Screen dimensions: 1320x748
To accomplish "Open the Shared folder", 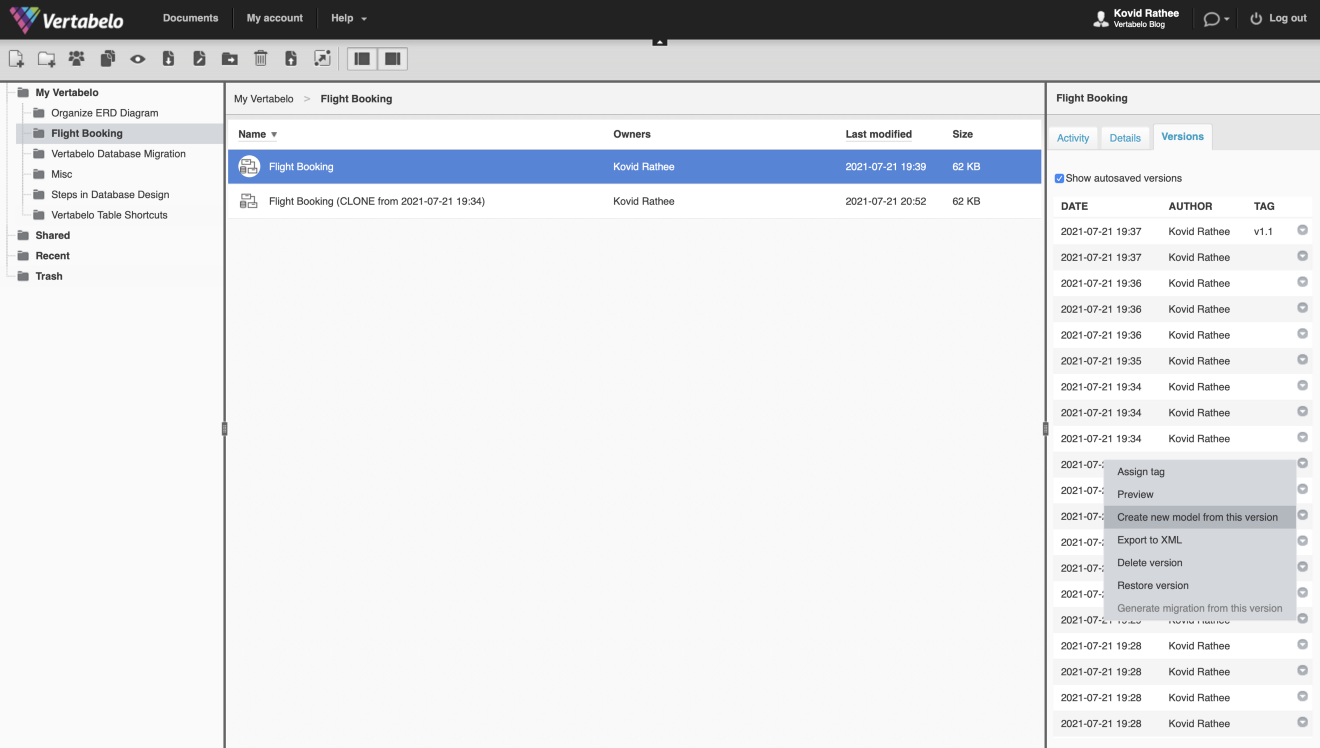I will coord(52,235).
